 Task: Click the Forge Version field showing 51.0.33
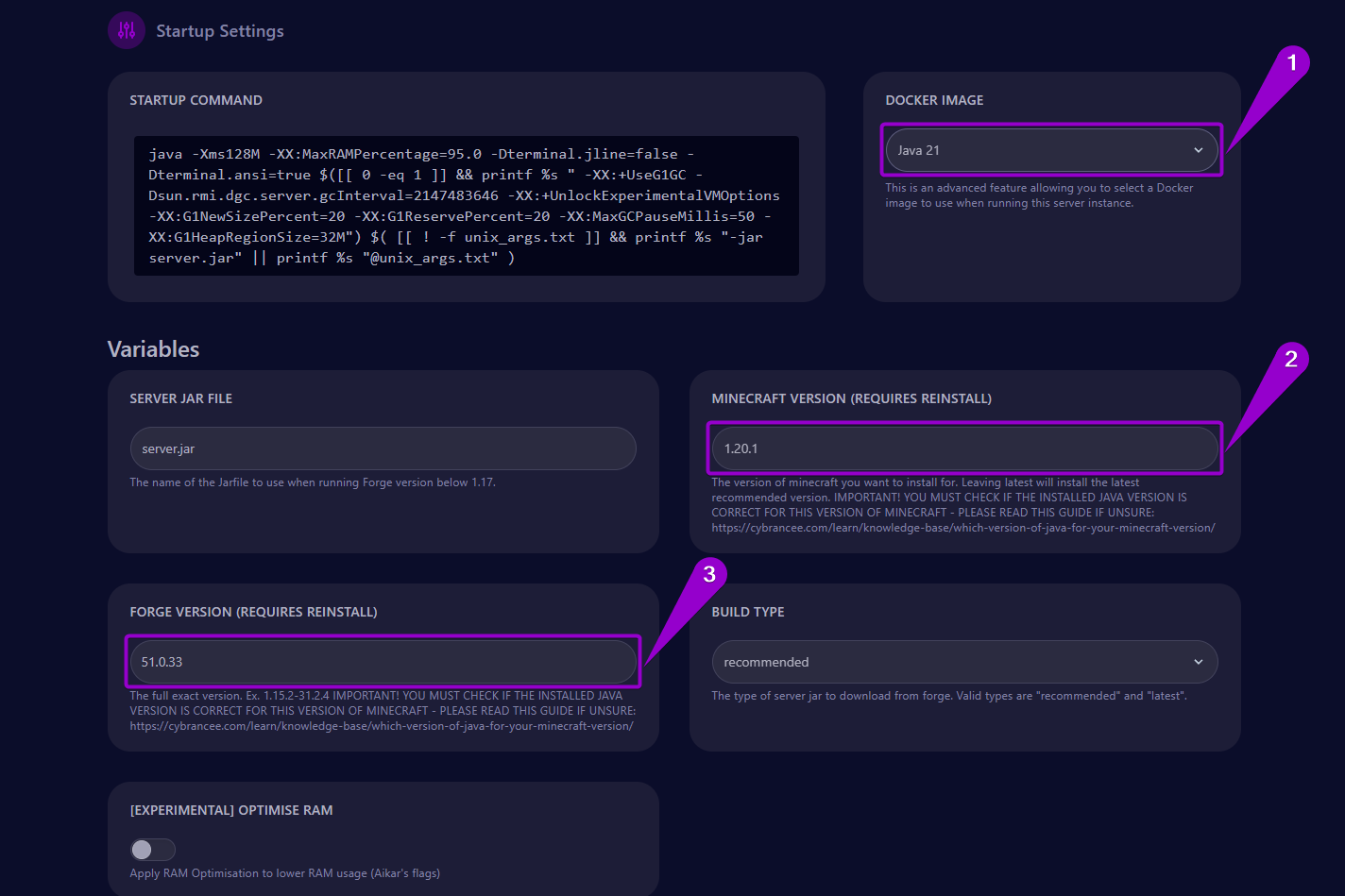pyautogui.click(x=383, y=662)
